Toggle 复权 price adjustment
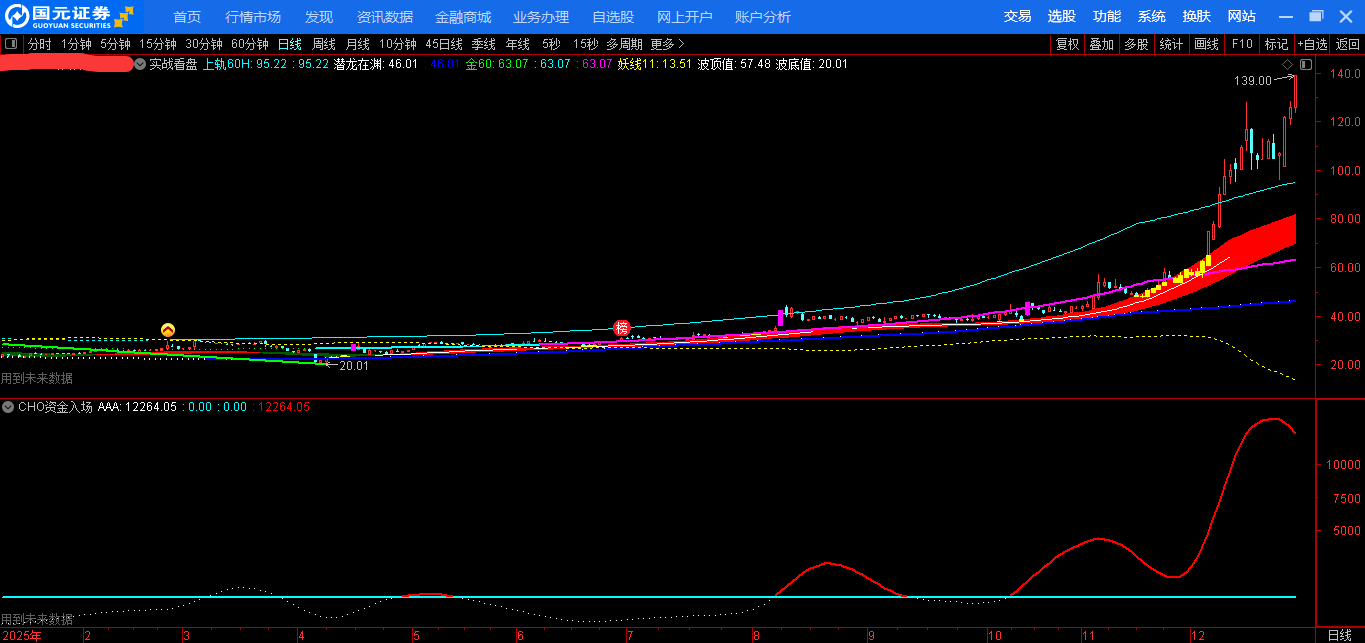The width and height of the screenshot is (1365, 643). click(x=1067, y=44)
